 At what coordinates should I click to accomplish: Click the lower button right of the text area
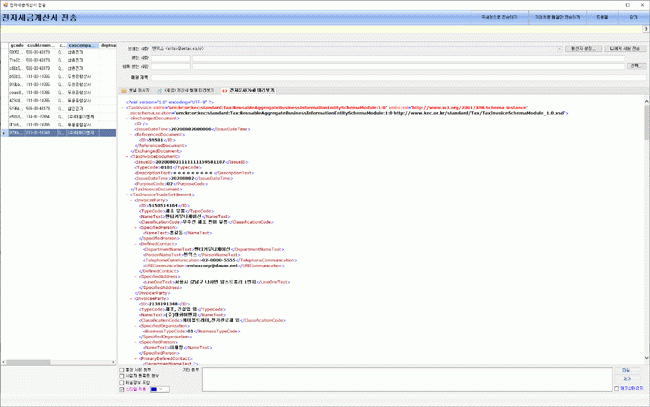(626, 379)
